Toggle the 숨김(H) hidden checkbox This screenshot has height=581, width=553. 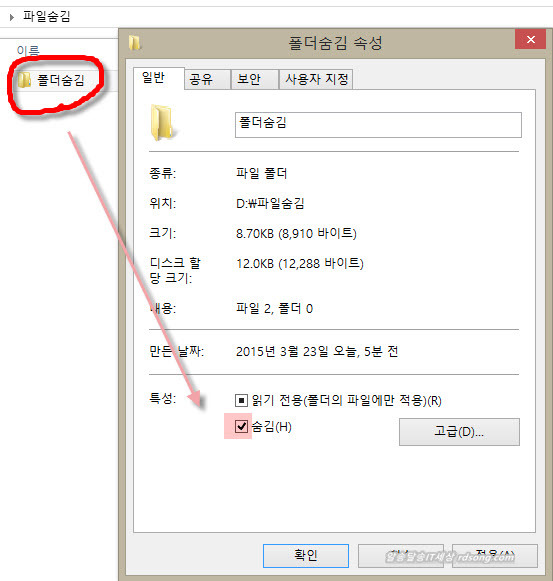pos(241,426)
